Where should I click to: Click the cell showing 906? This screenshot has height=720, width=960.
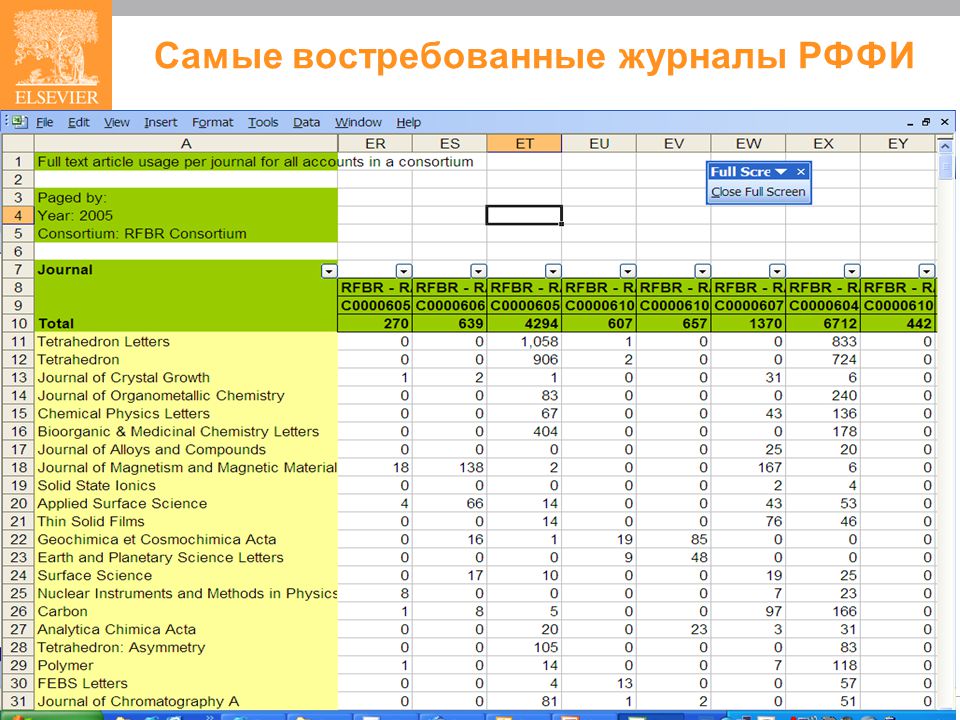525,359
